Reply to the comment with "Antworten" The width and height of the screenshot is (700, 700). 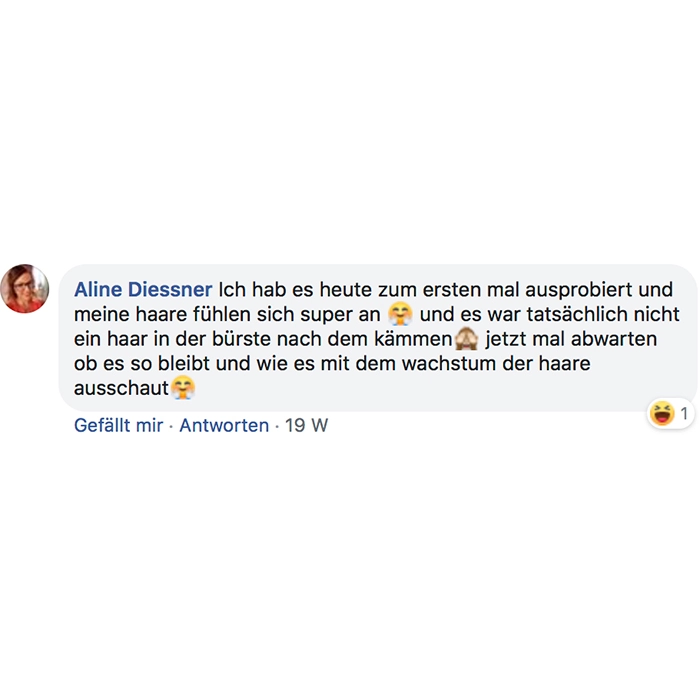tap(224, 425)
